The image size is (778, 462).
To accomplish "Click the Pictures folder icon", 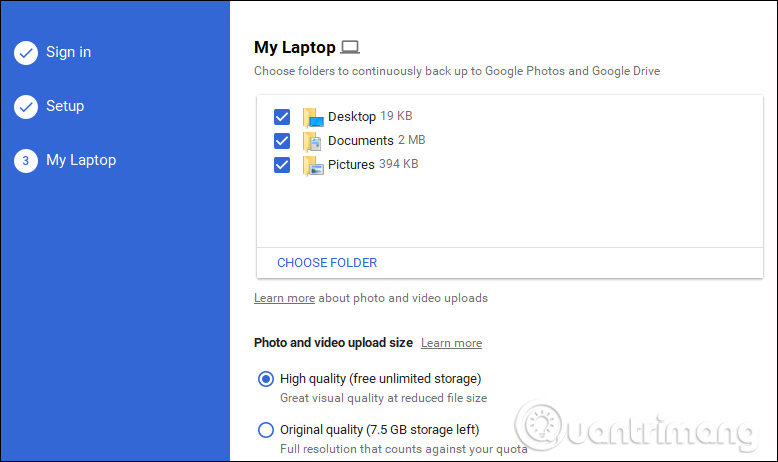I will 313,165.
